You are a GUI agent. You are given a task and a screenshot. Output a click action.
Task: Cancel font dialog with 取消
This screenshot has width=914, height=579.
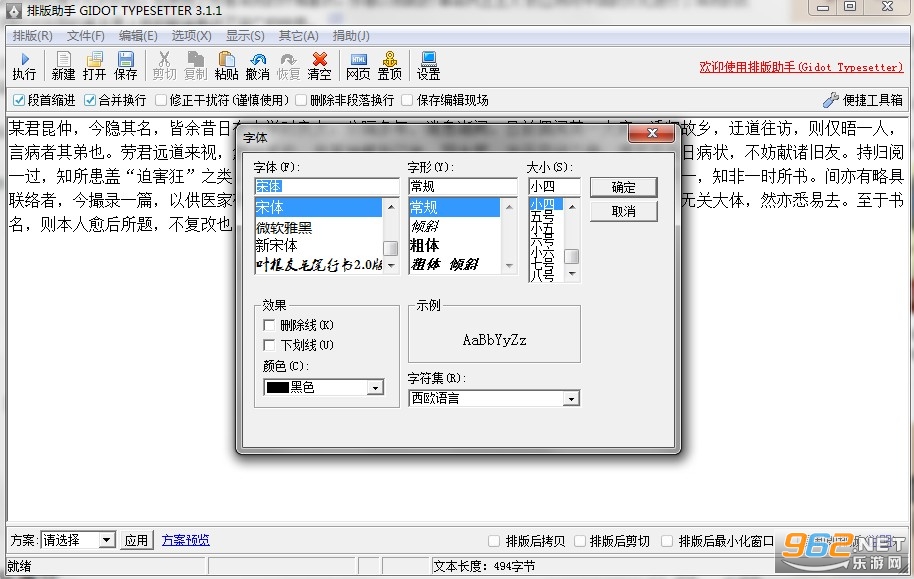pyautogui.click(x=623, y=211)
